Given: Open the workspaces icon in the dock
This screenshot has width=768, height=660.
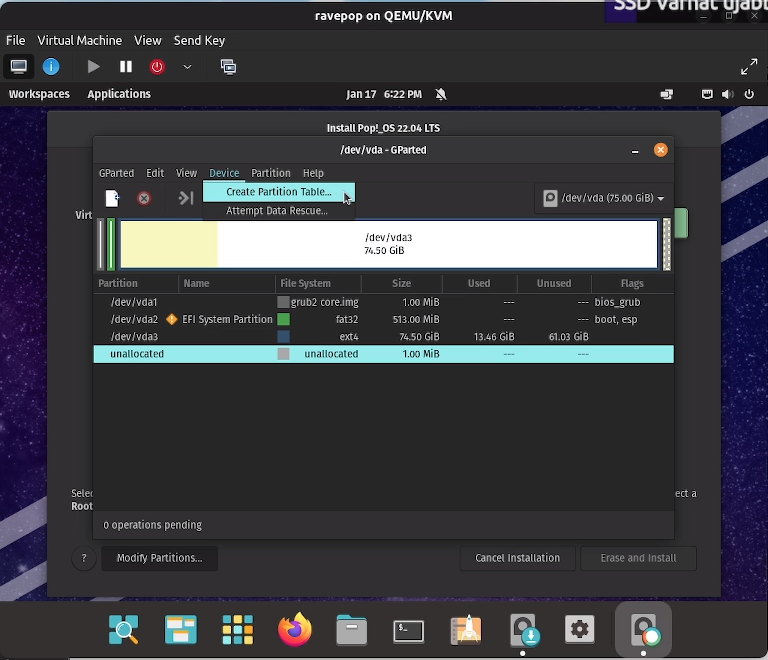Looking at the screenshot, I should (181, 629).
